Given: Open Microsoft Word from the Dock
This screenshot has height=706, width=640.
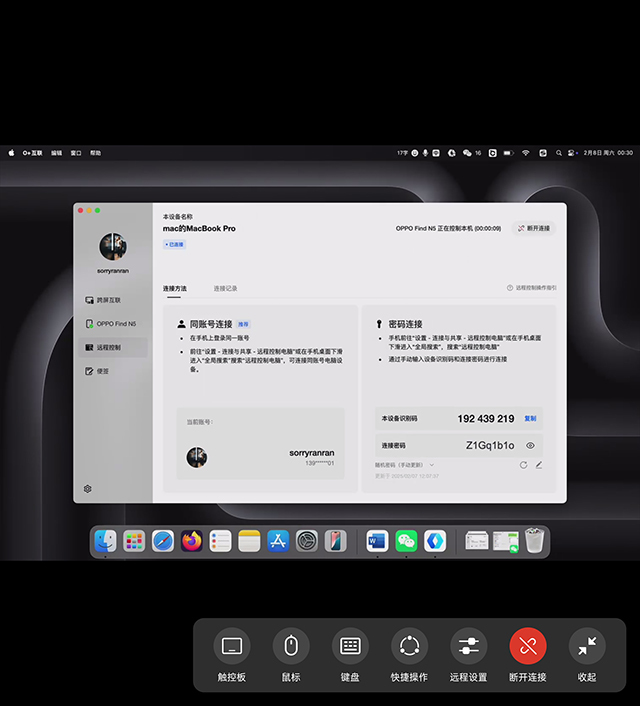Looking at the screenshot, I should point(377,541).
